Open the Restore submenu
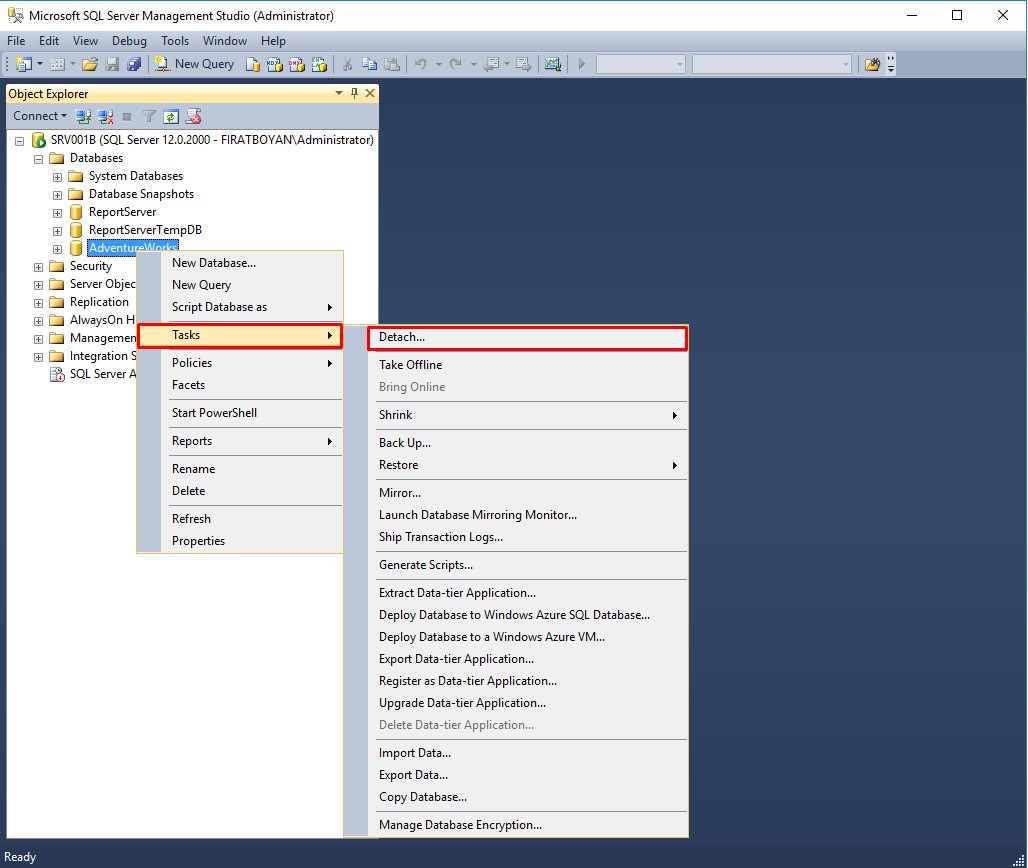 [528, 465]
